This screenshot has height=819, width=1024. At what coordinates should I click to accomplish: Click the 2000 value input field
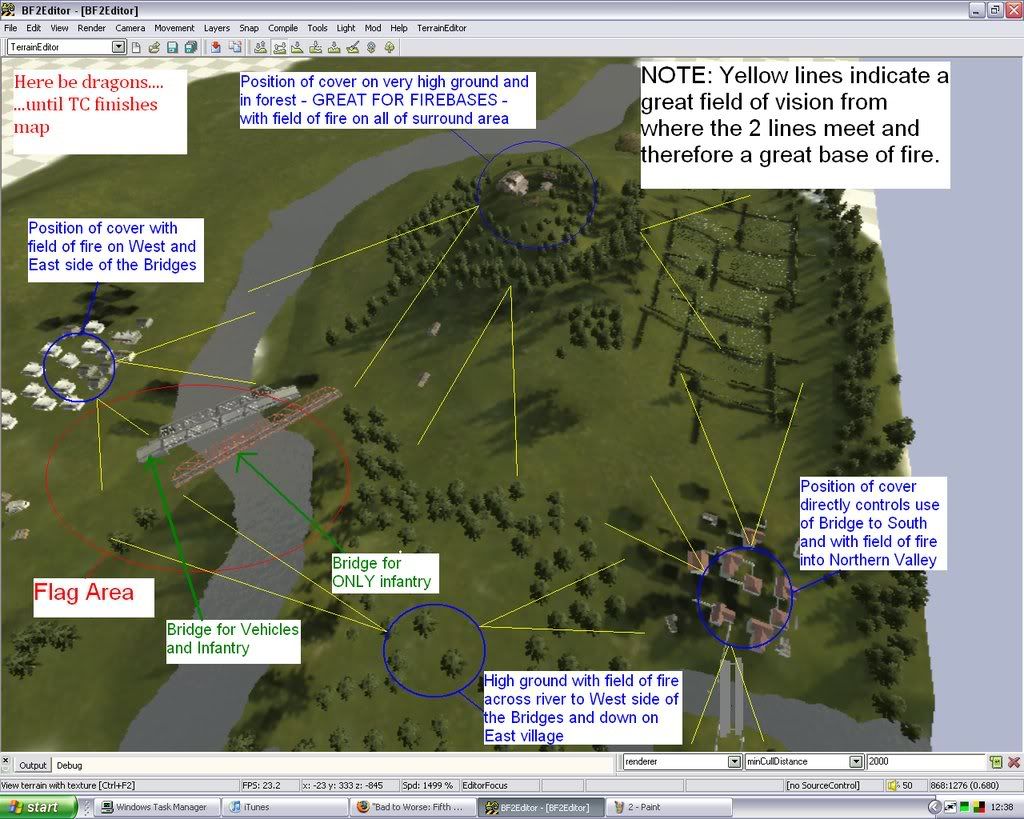(x=925, y=762)
